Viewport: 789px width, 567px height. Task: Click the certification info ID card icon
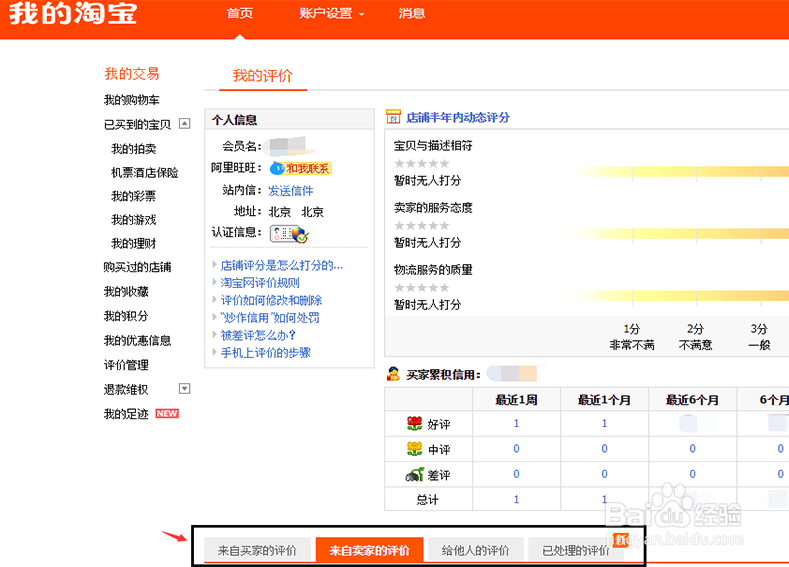point(289,234)
